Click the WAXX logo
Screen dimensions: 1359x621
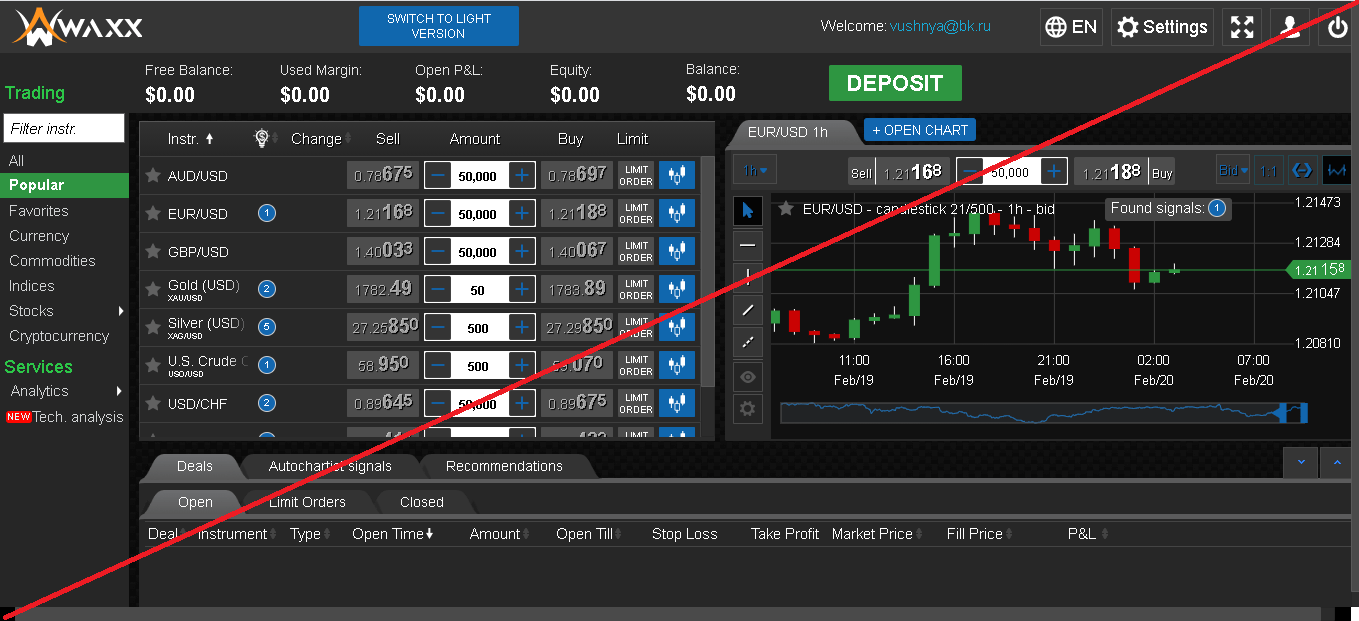click(78, 27)
